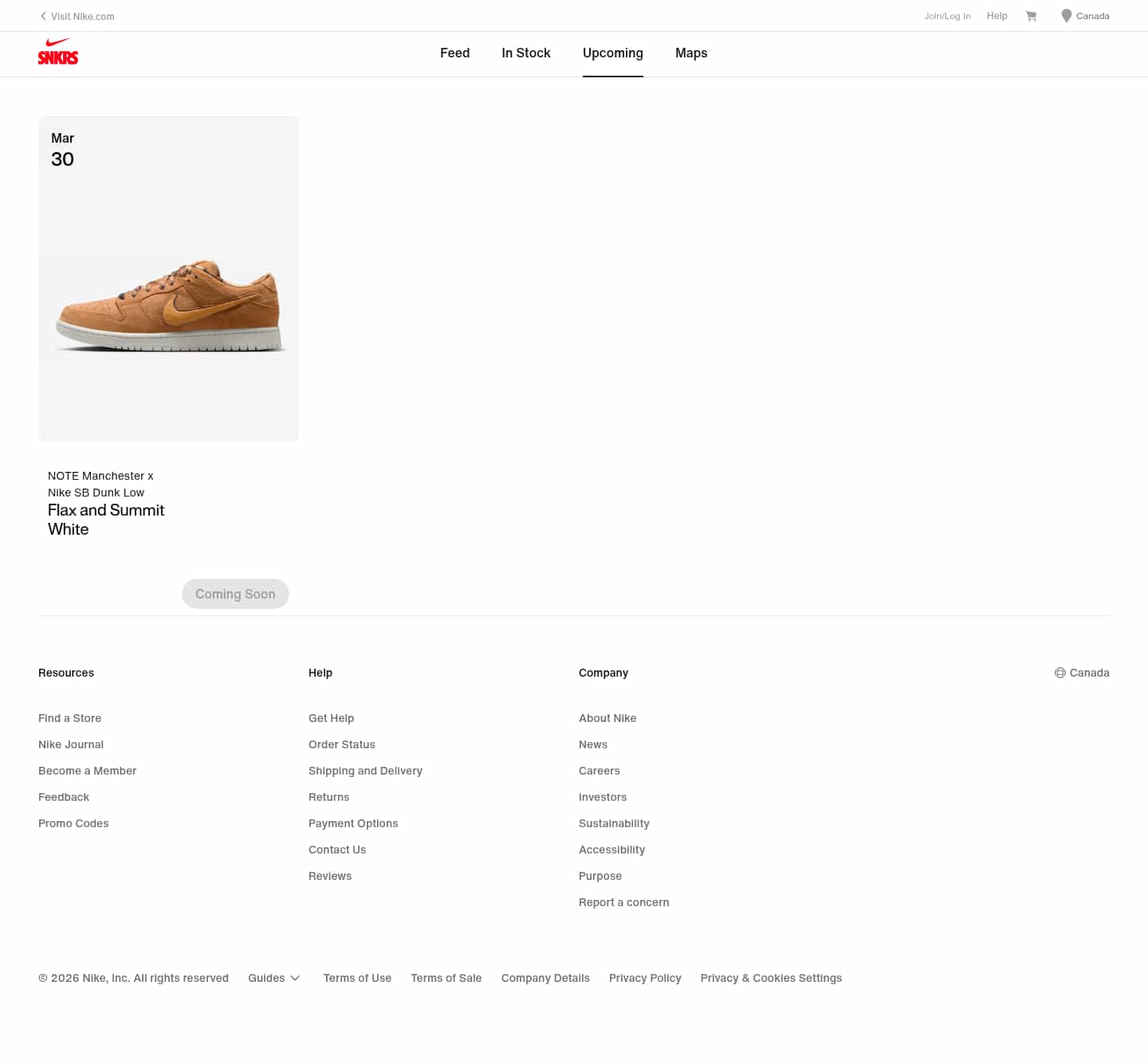Open the Maps tab
1148x1064 pixels.
690,53
